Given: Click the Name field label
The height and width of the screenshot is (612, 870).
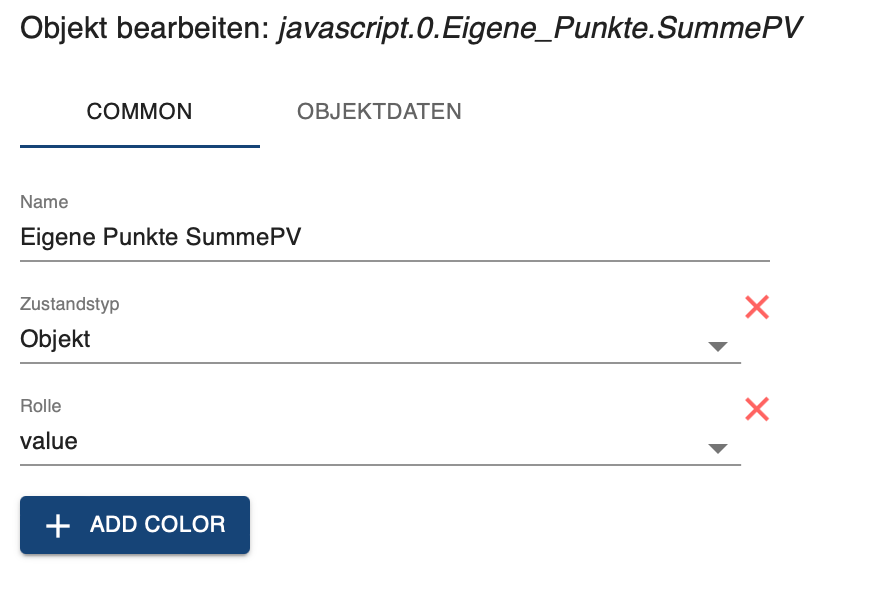Looking at the screenshot, I should pos(44,202).
